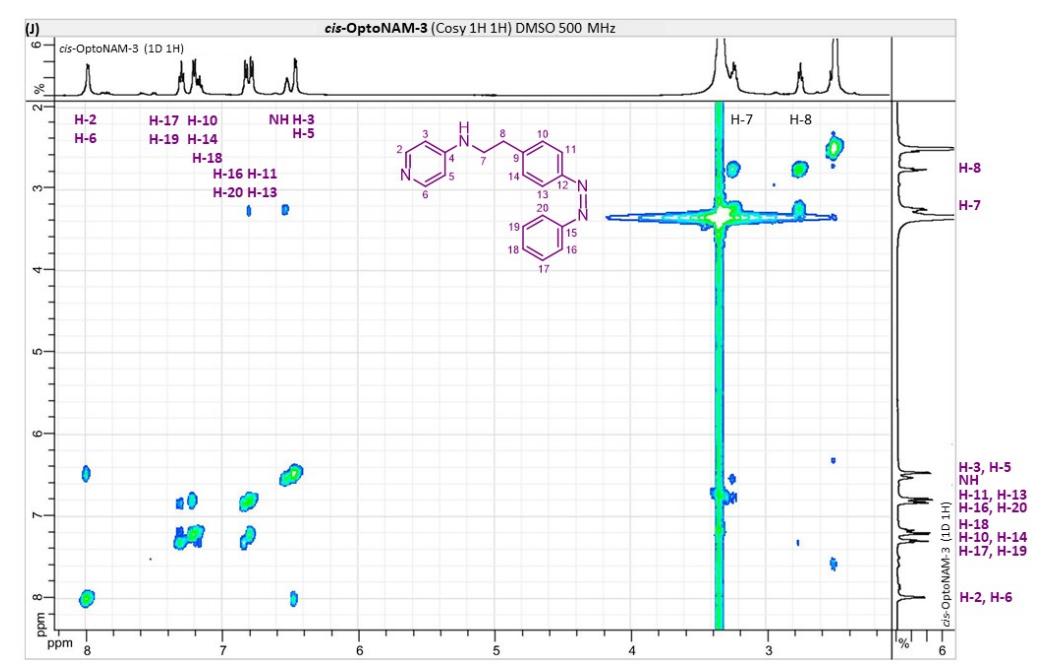Select the diagonal peak at 8 ppm
1044x668 pixels.
point(87,598)
